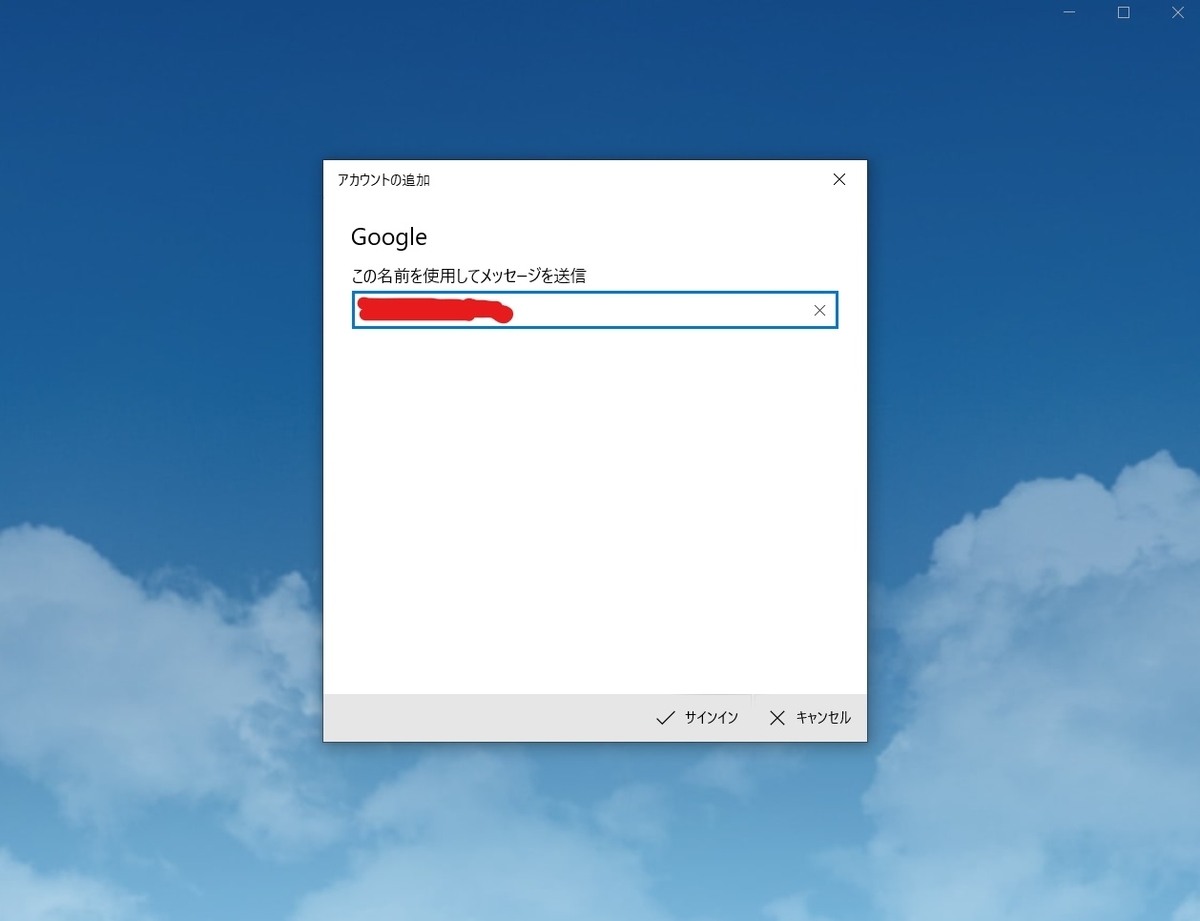Close the main app window
This screenshot has width=1200, height=921.
click(x=1177, y=13)
